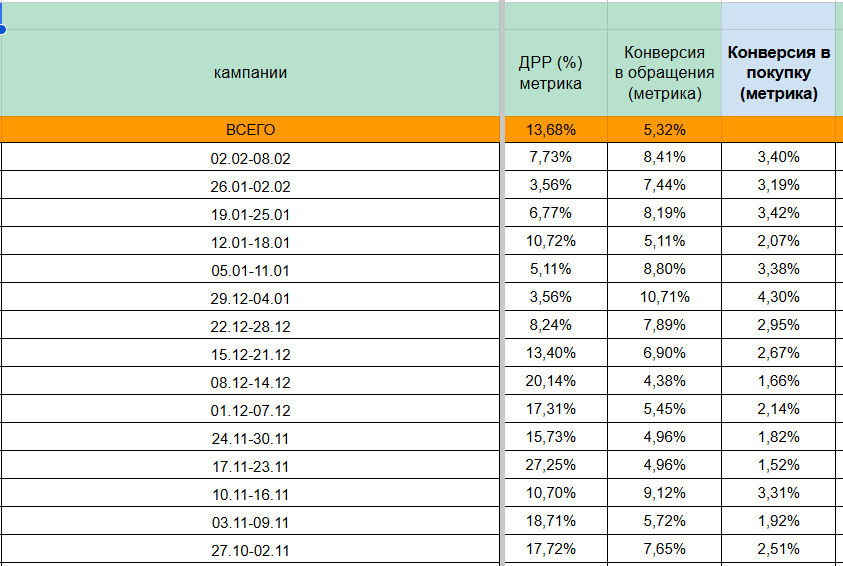
Task: Click the blue selection handle dot at the top-left
Action: [x=2, y=29]
